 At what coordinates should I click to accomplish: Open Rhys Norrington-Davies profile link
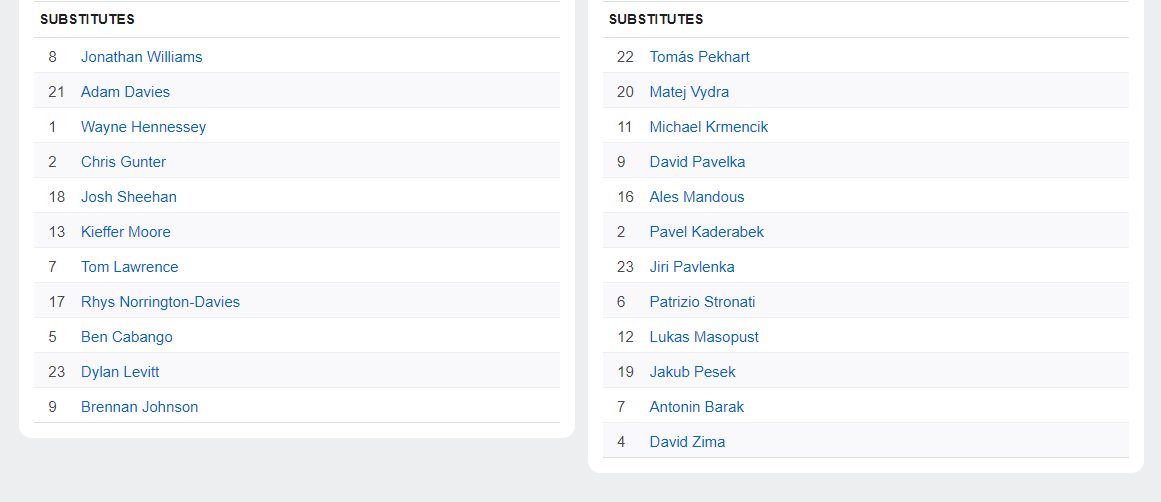(x=160, y=302)
